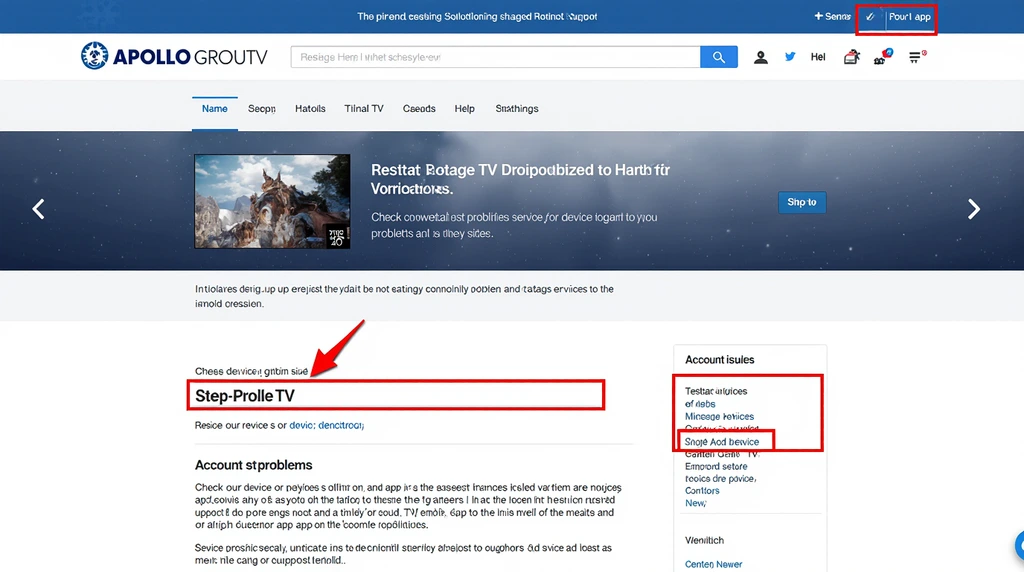Click the 'Account stproblems' heading

[253, 465]
